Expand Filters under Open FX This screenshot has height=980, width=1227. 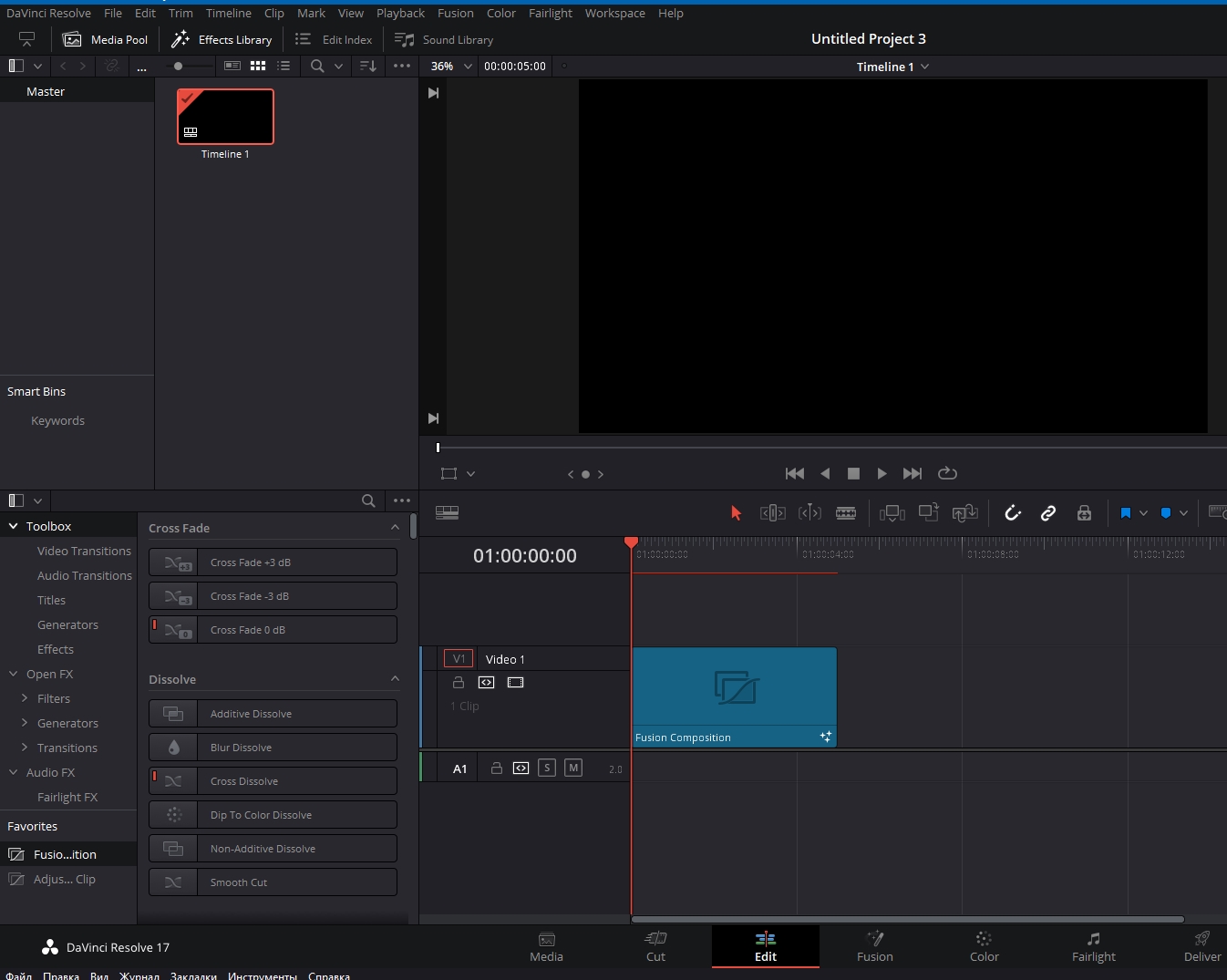25,698
